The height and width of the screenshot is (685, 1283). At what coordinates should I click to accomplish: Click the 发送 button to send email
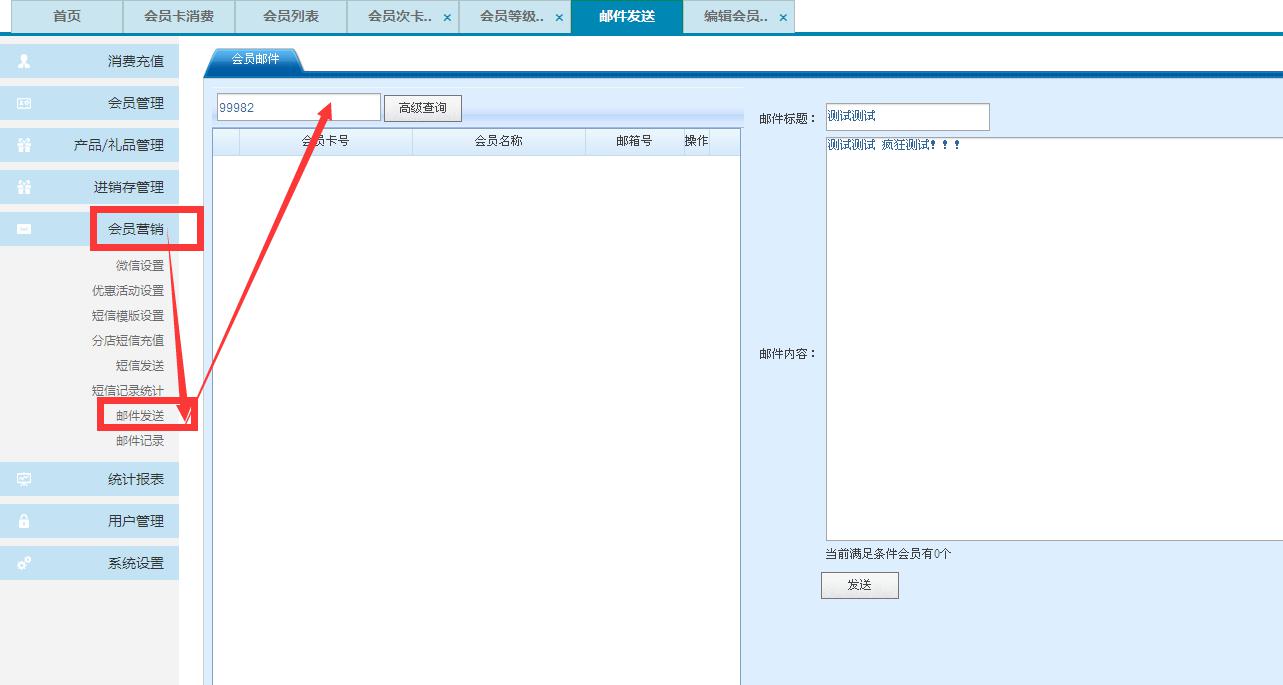click(x=858, y=585)
